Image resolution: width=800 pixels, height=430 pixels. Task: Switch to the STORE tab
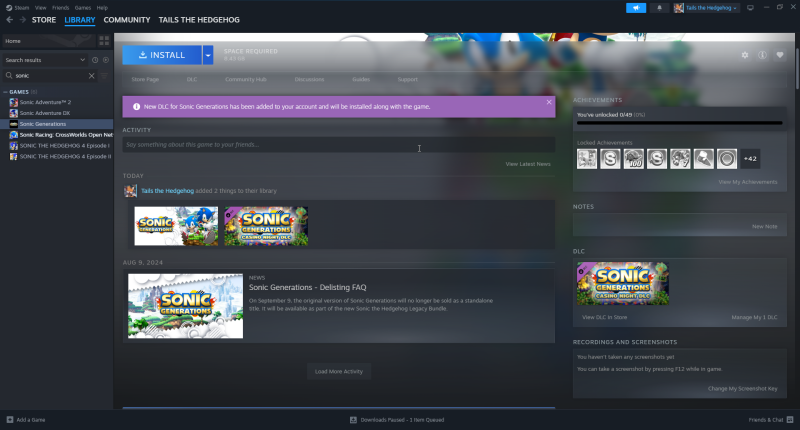click(44, 20)
